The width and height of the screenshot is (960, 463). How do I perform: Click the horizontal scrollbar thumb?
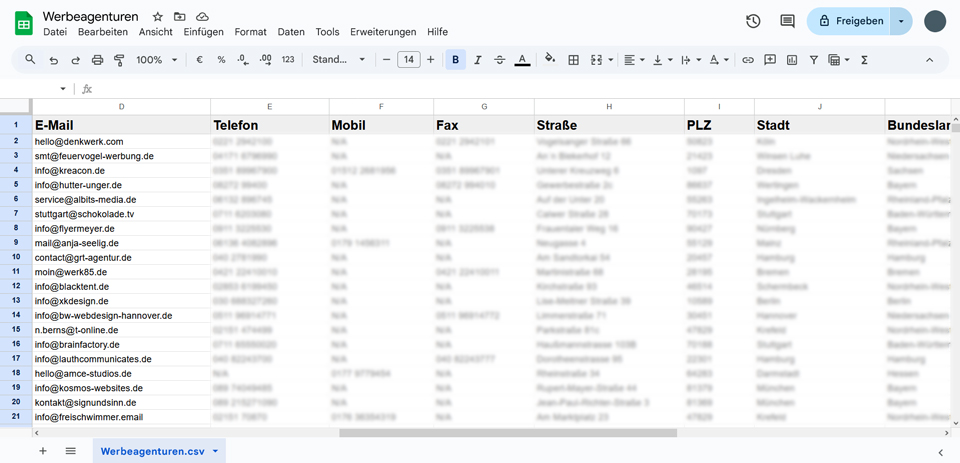[508, 433]
